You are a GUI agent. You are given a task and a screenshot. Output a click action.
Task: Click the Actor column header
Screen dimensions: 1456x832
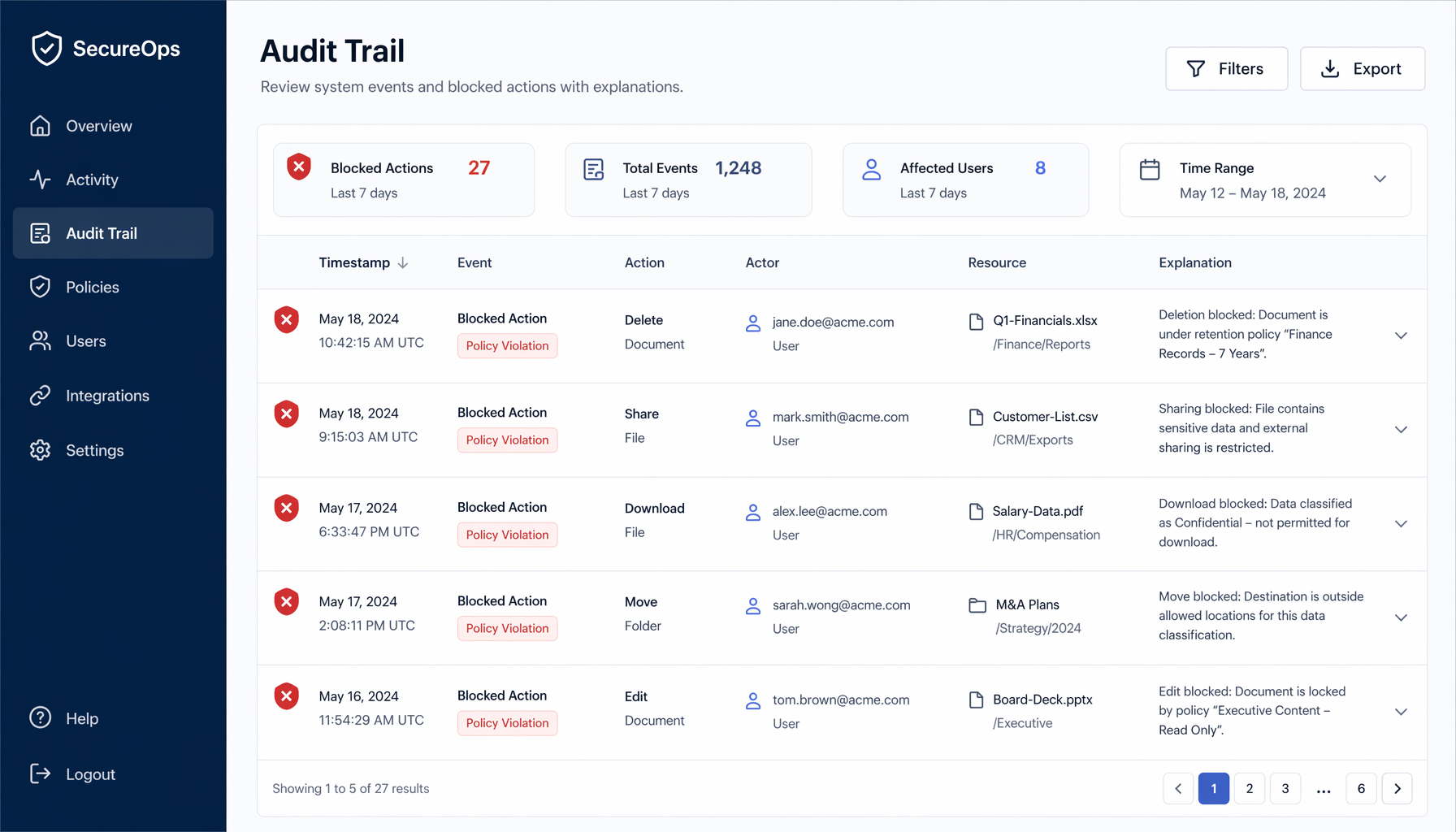pos(762,262)
